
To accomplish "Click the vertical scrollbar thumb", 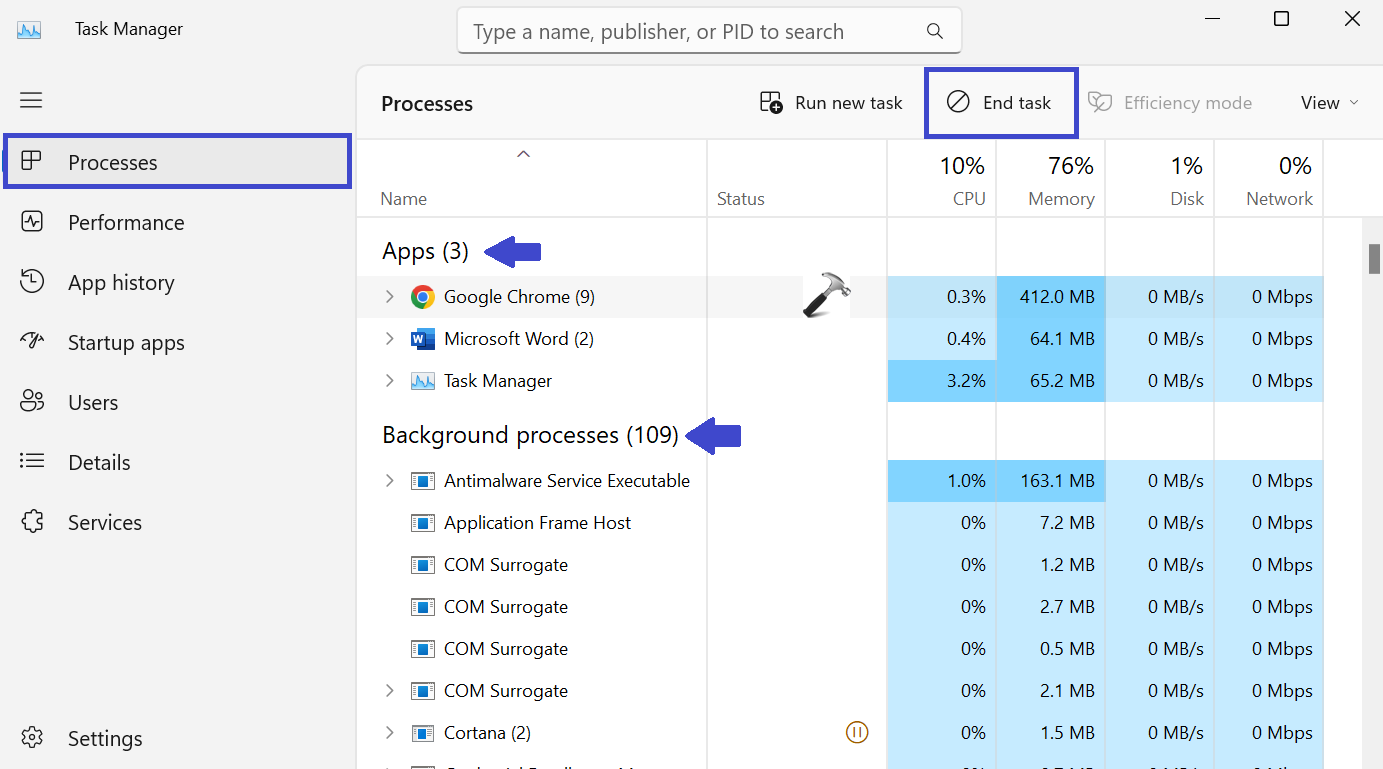I will point(1374,258).
